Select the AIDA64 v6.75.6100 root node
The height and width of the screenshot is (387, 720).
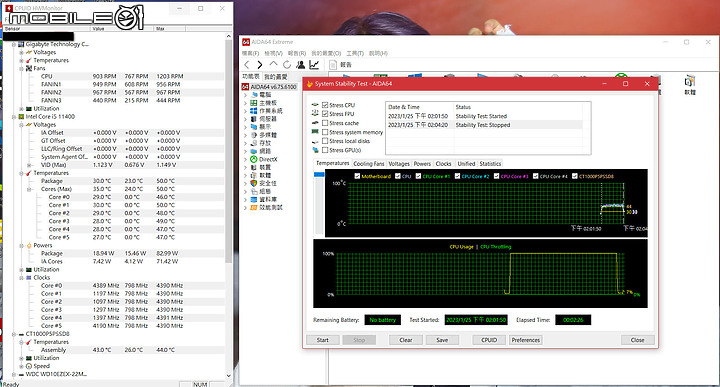pyautogui.click(x=270, y=87)
